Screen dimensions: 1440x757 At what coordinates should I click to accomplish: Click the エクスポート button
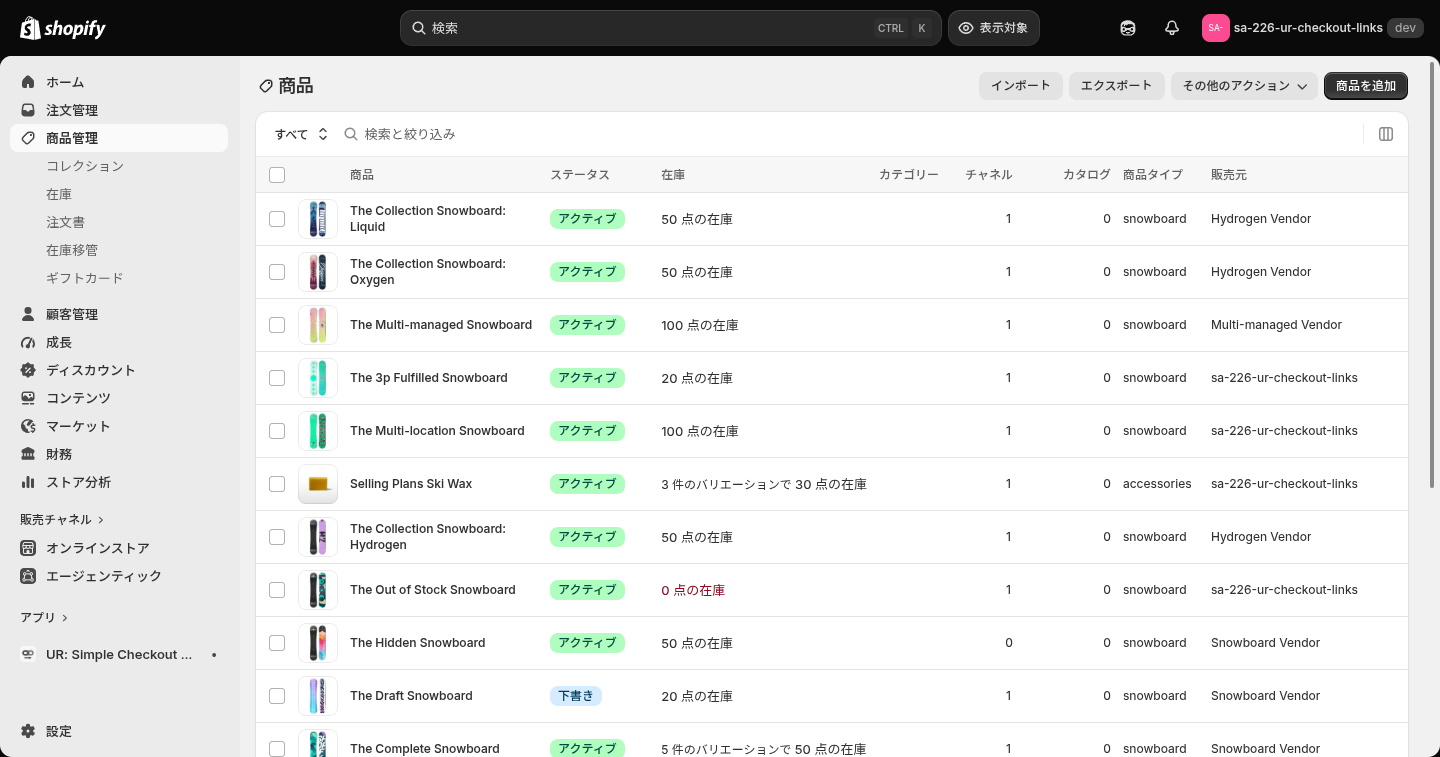click(x=1117, y=86)
